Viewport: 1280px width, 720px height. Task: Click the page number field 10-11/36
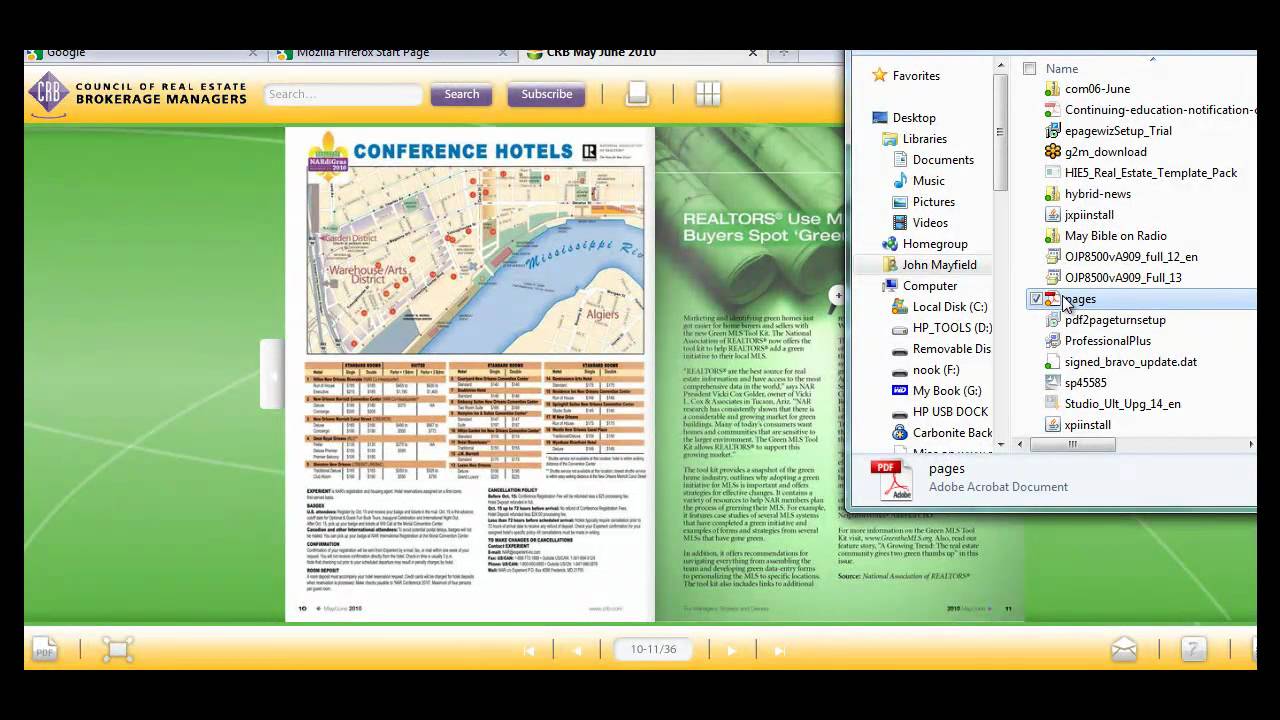(x=654, y=649)
